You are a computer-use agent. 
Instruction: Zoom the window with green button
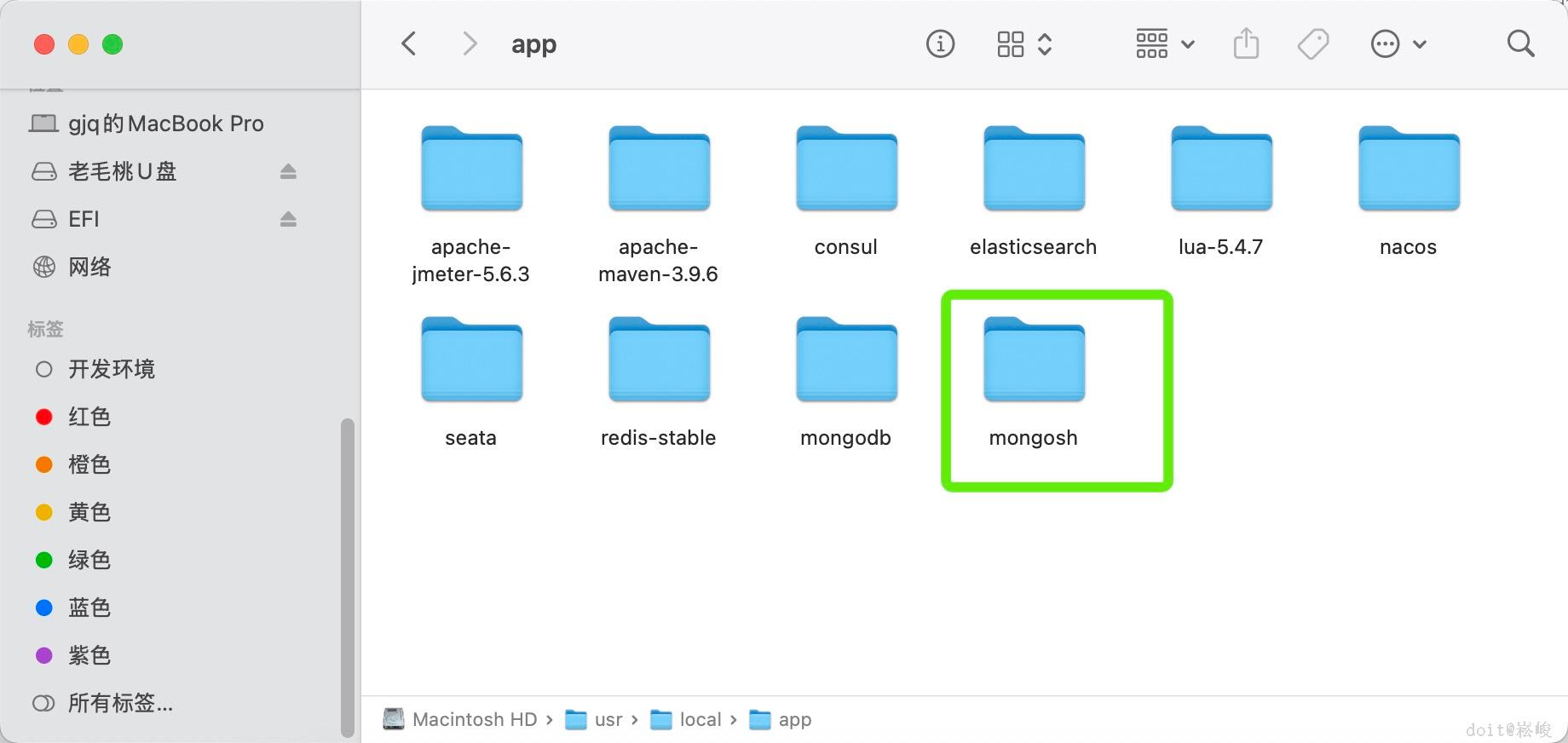(112, 44)
